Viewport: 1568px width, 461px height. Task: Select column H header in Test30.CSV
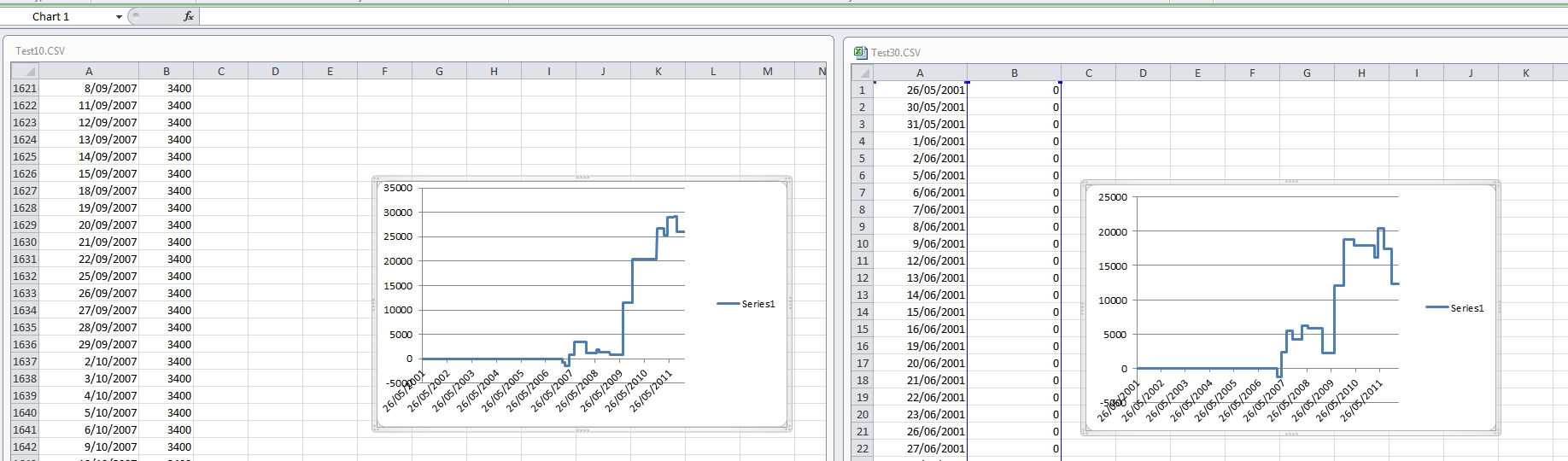[x=1362, y=73]
